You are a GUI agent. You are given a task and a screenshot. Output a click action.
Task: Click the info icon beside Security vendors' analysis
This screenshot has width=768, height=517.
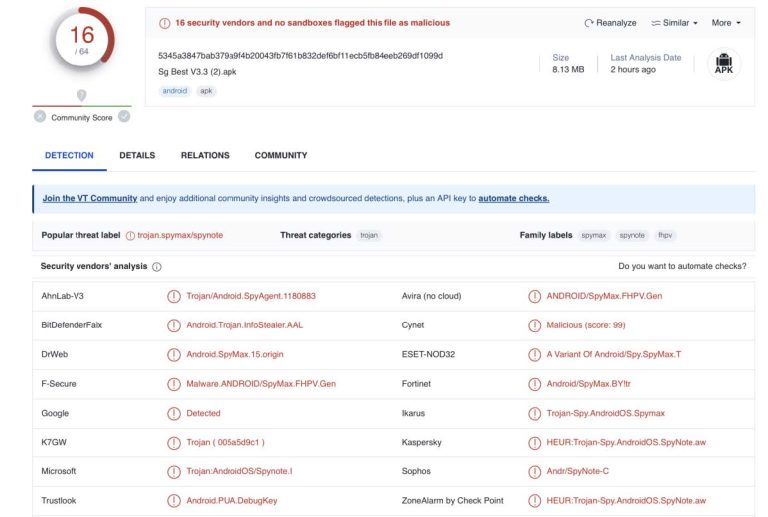point(157,267)
